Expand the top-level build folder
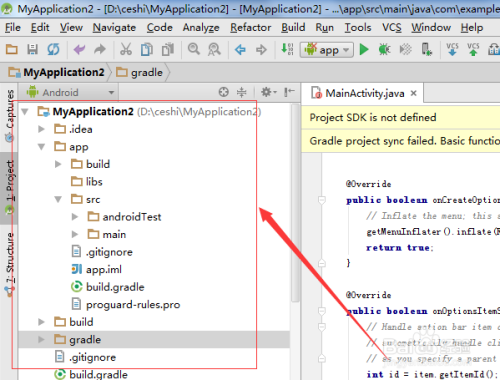This screenshot has height=380, width=500. (41, 322)
